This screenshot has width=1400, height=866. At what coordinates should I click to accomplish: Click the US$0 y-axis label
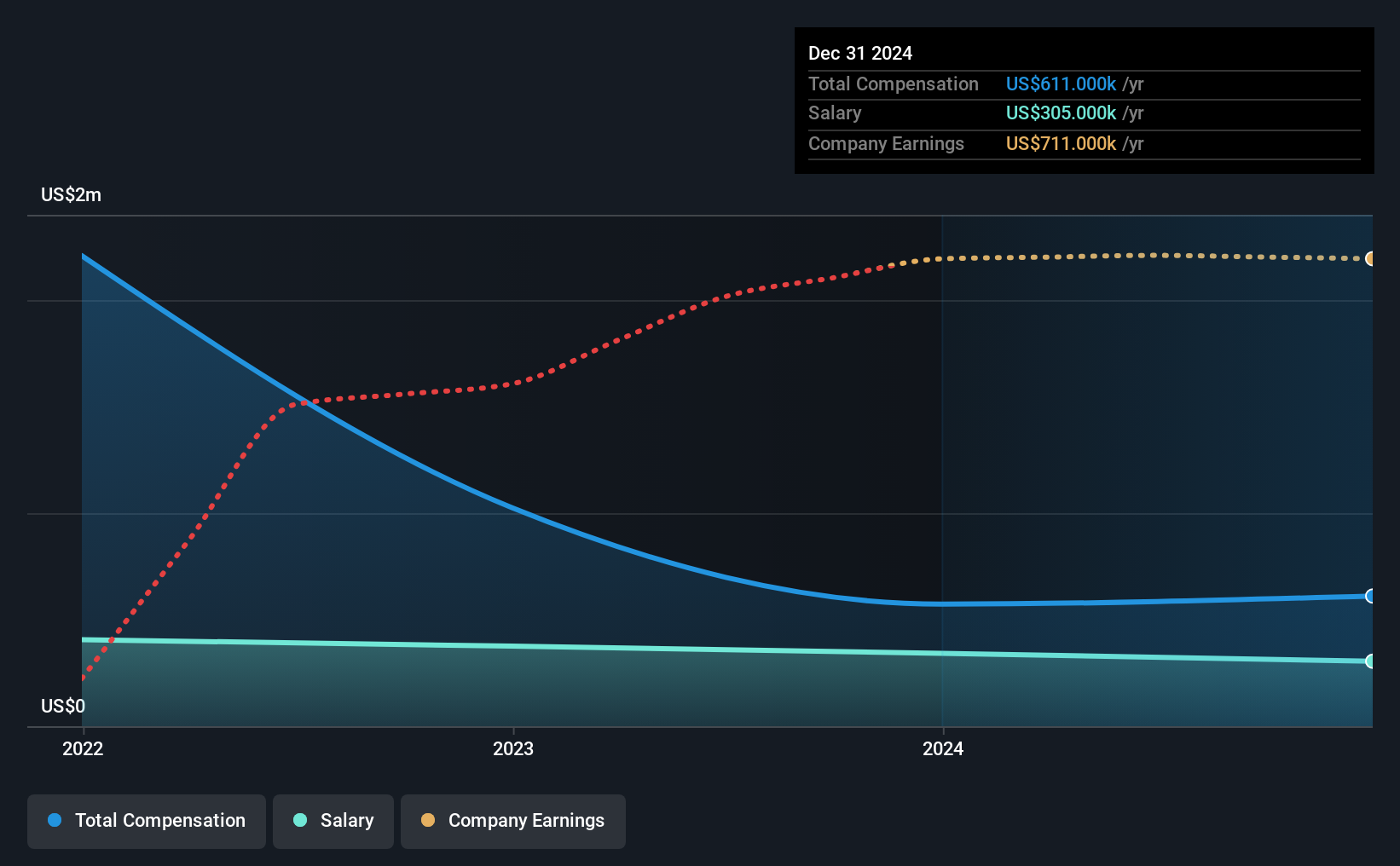(63, 706)
